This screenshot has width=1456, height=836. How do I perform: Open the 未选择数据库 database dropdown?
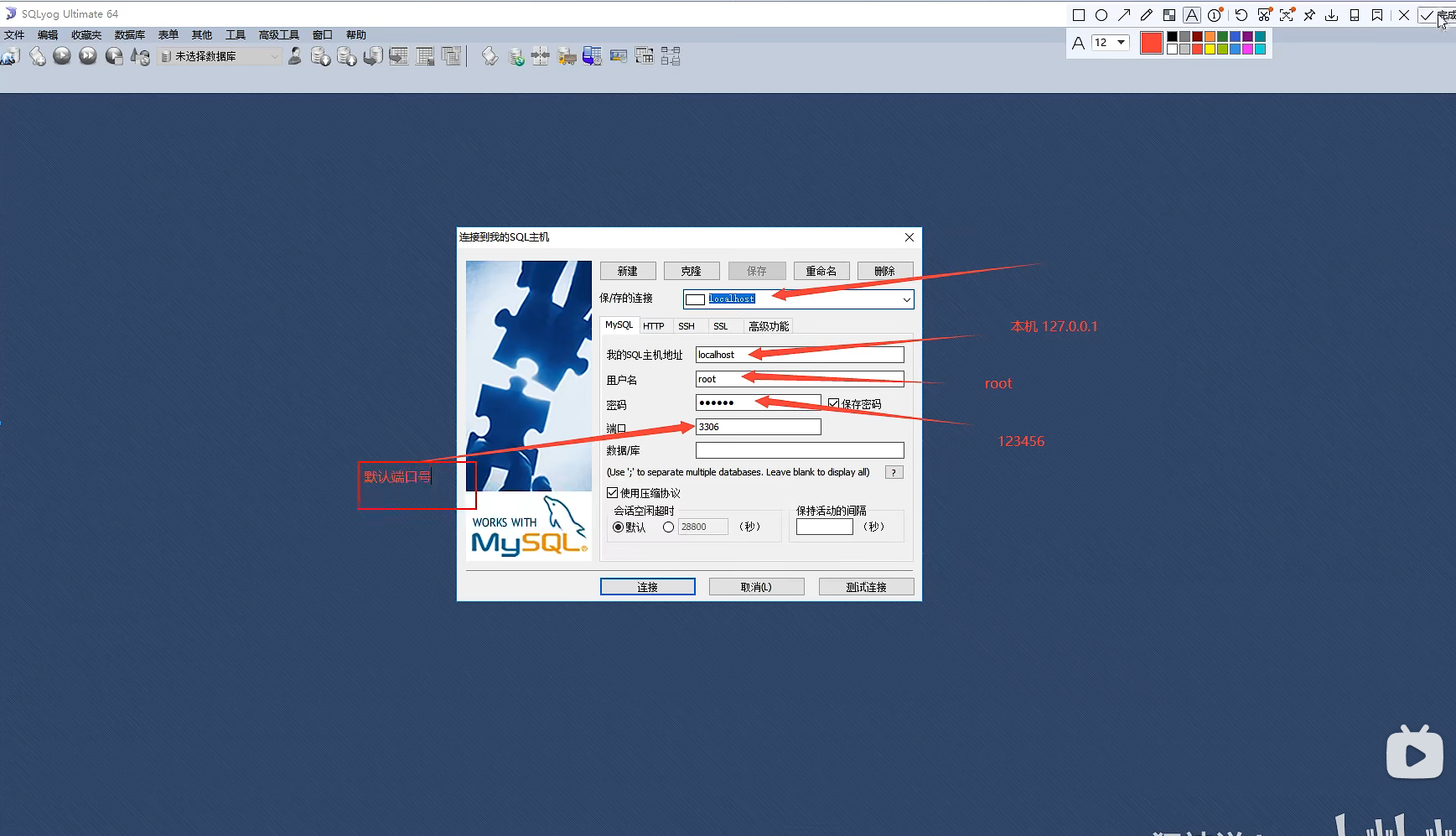(x=220, y=56)
